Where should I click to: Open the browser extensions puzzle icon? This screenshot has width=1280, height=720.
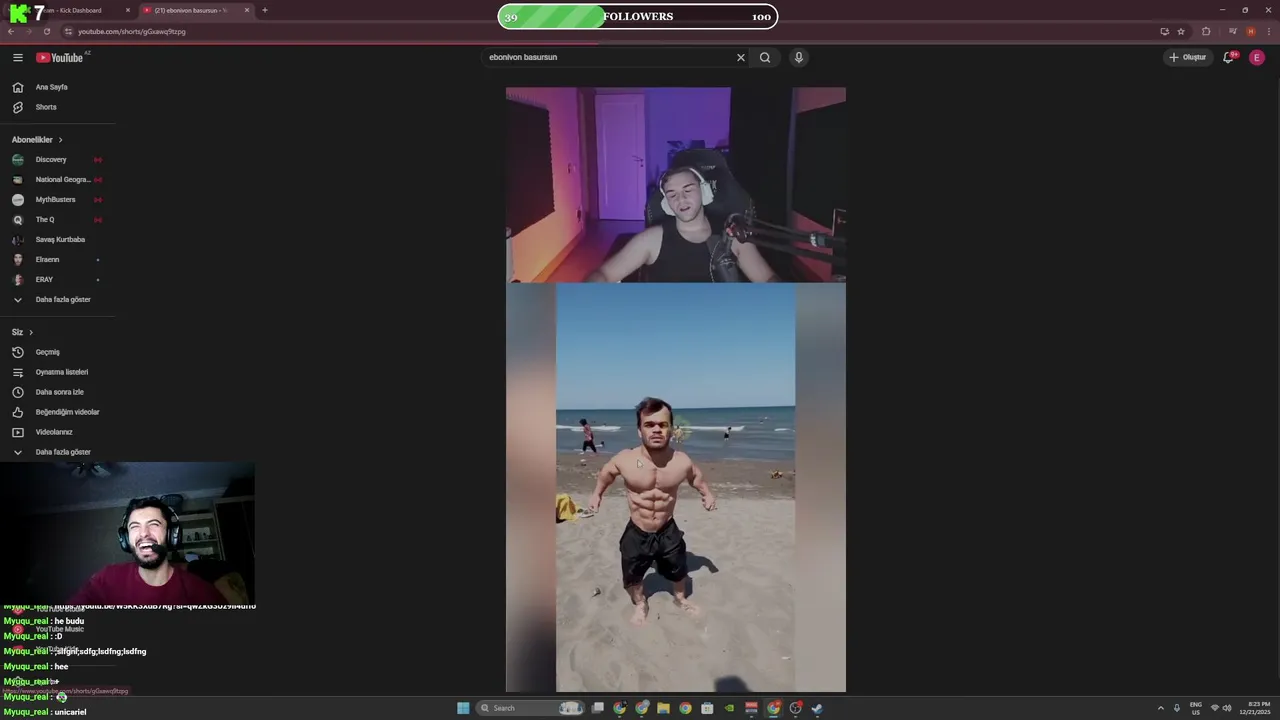1206,31
